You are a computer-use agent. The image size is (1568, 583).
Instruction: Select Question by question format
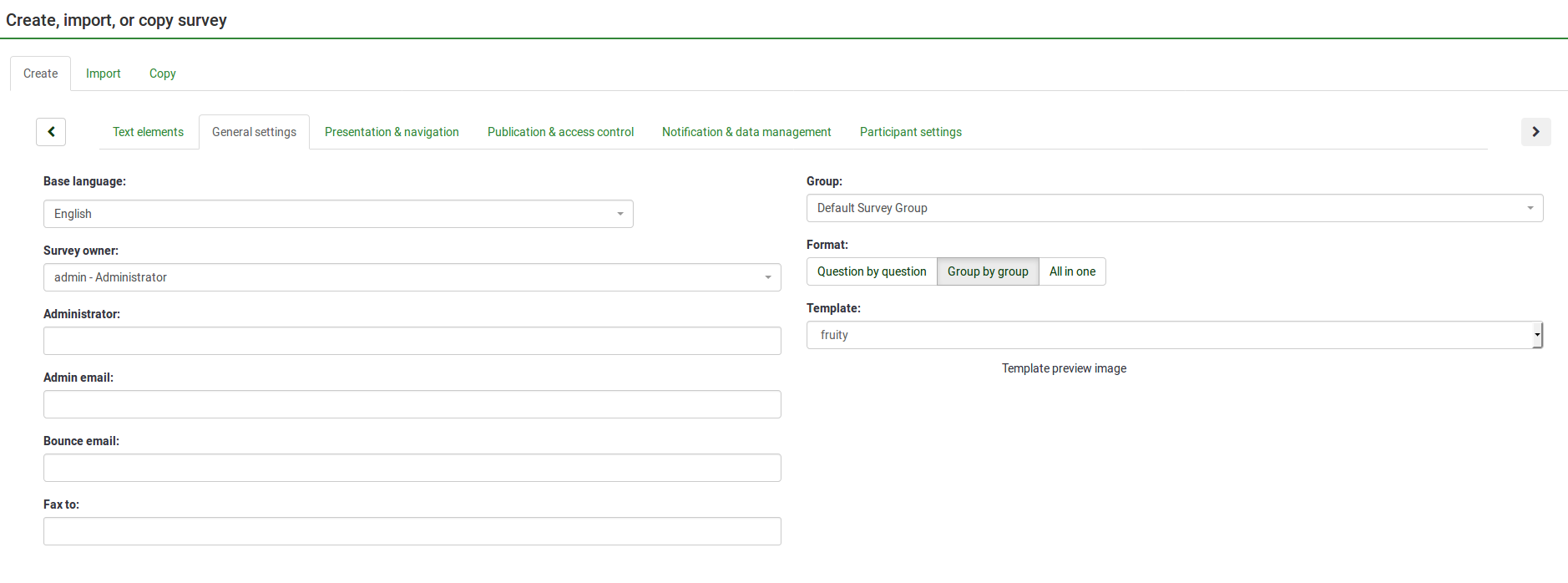pos(872,271)
